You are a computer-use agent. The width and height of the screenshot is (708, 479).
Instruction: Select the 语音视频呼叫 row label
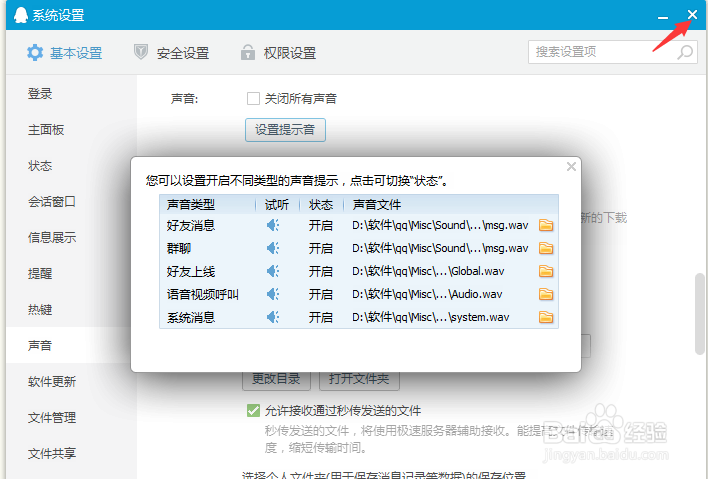(x=203, y=294)
